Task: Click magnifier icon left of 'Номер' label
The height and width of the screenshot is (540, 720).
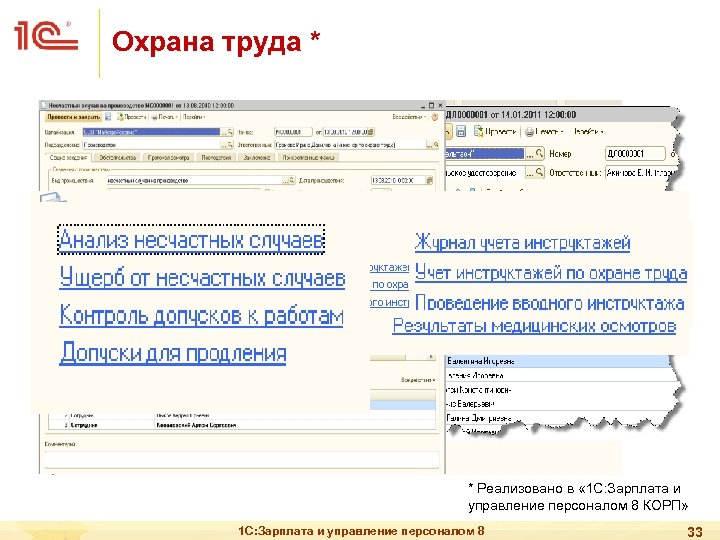Action: [540, 153]
